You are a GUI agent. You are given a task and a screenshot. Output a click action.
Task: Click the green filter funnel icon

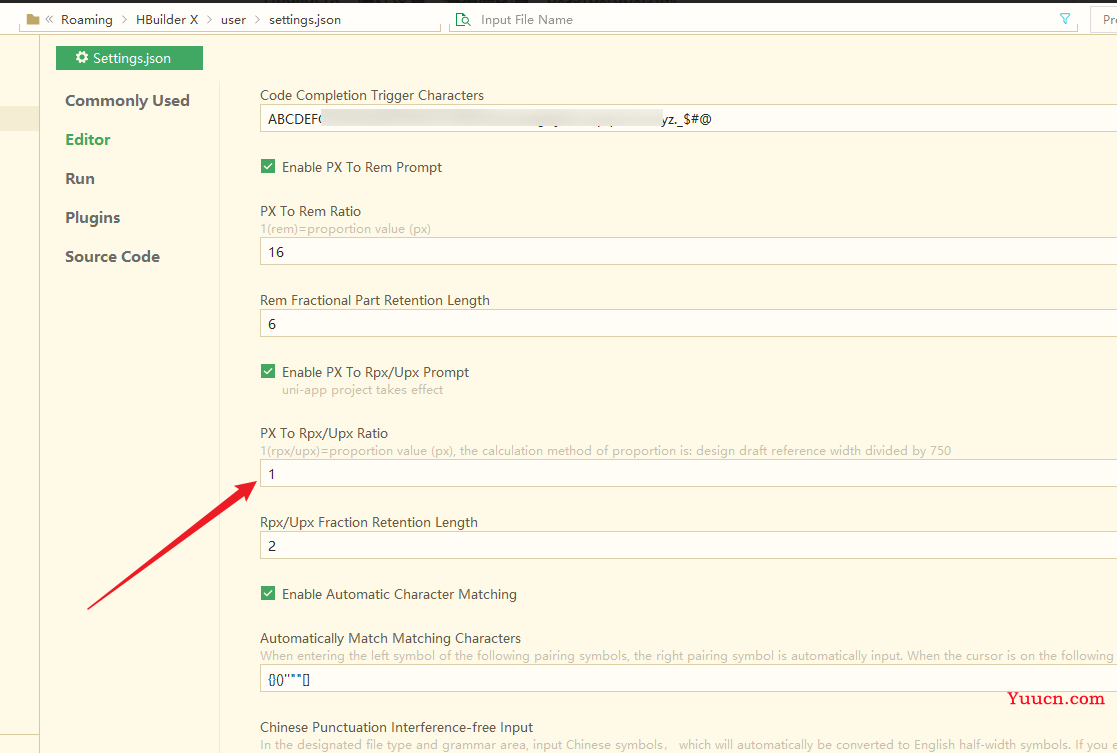(1065, 19)
